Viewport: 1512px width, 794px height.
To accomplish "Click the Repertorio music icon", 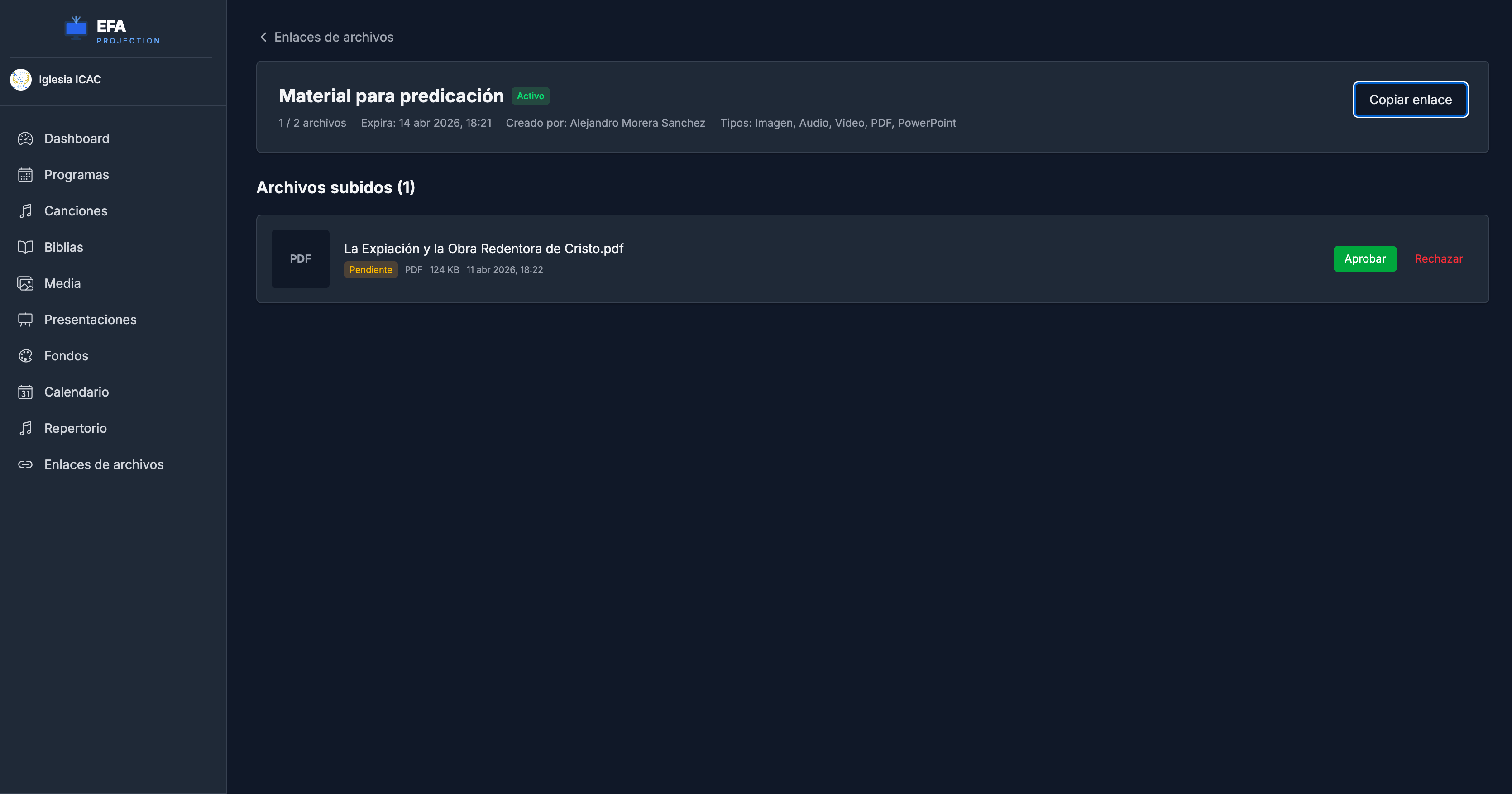I will pyautogui.click(x=25, y=428).
